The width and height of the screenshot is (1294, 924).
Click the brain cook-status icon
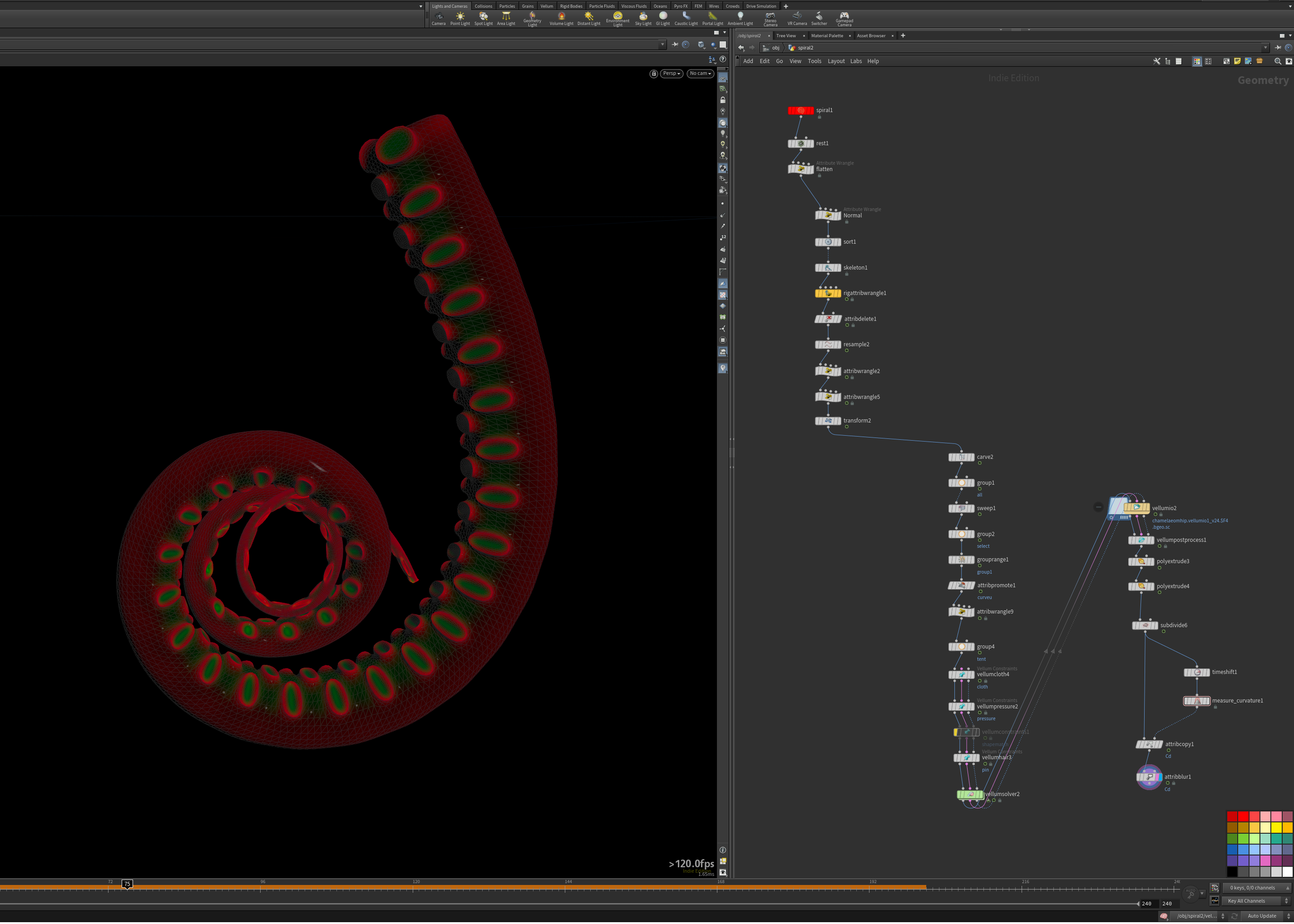pyautogui.click(x=1164, y=916)
